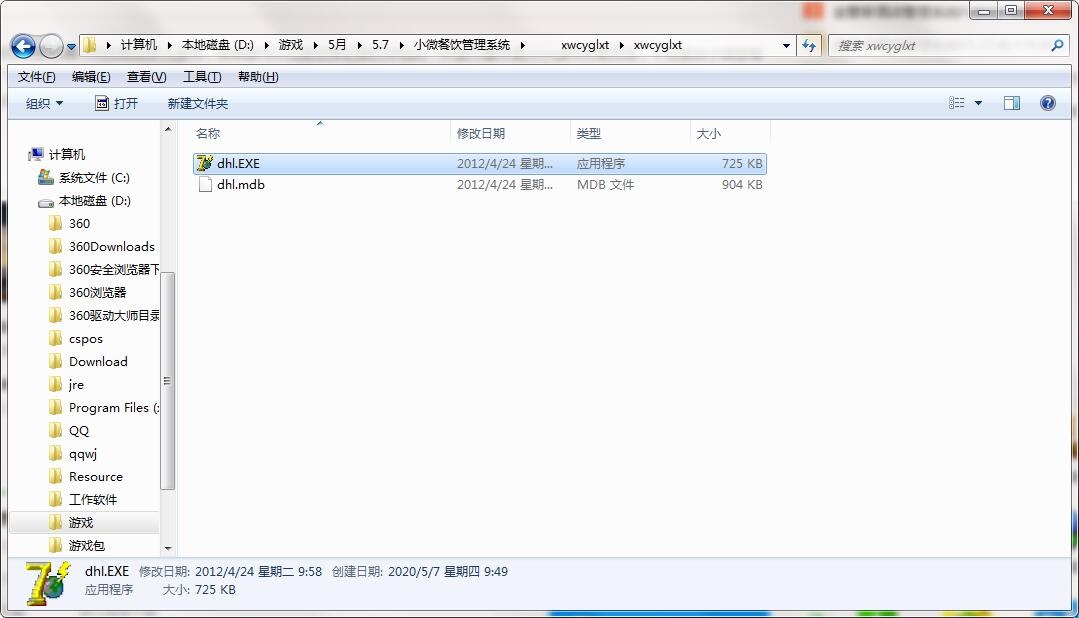
Task: Open Help with the question mark icon
Action: (x=1047, y=103)
